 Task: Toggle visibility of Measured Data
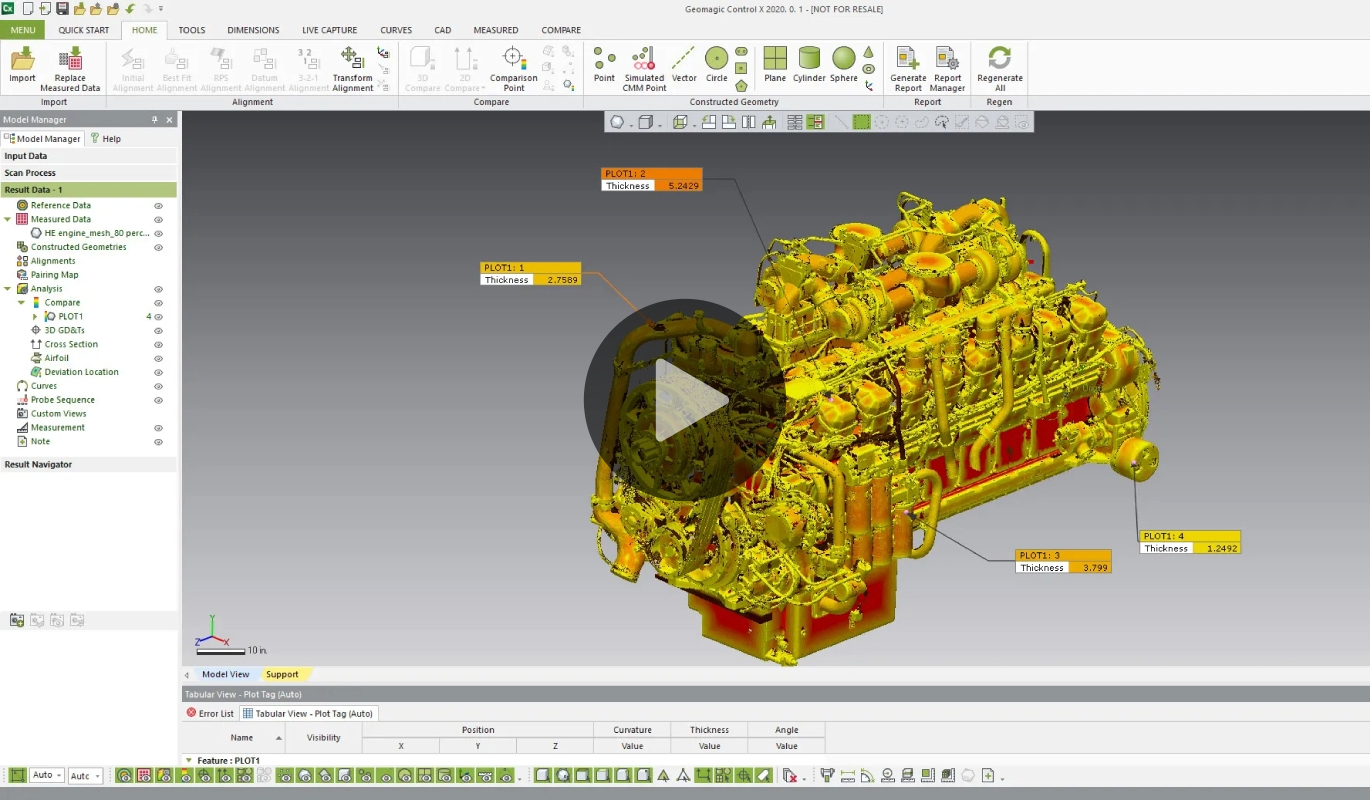pyautogui.click(x=158, y=220)
